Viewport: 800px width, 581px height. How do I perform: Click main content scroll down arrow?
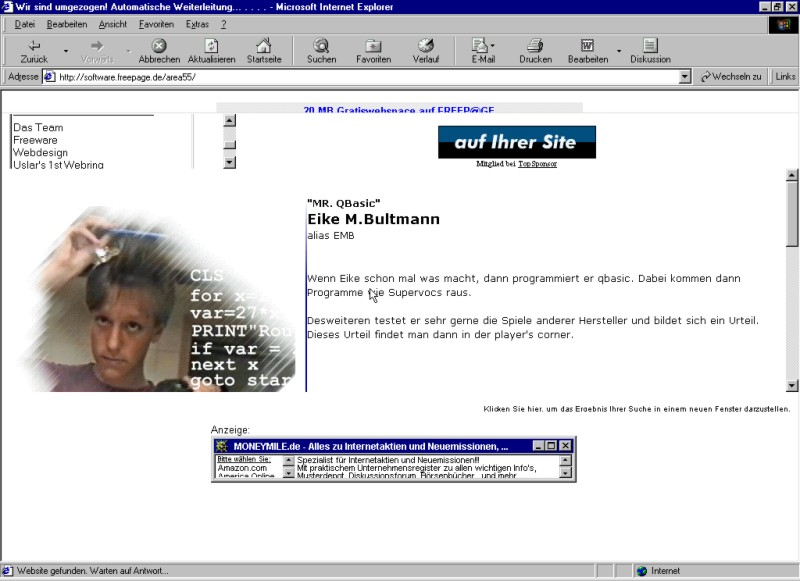pos(791,386)
